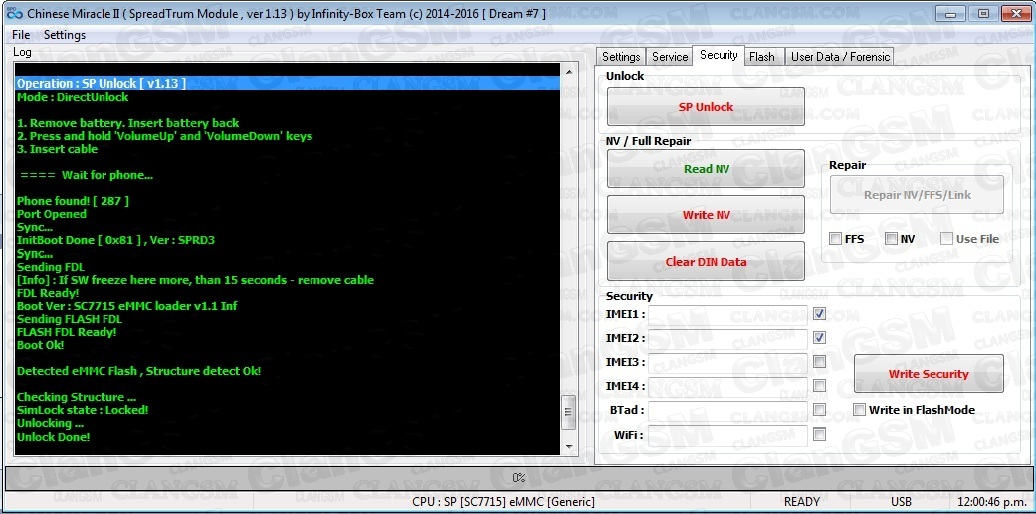
Task: Click the 'Phone found! [ 287 ]' log line
Action: (73, 201)
